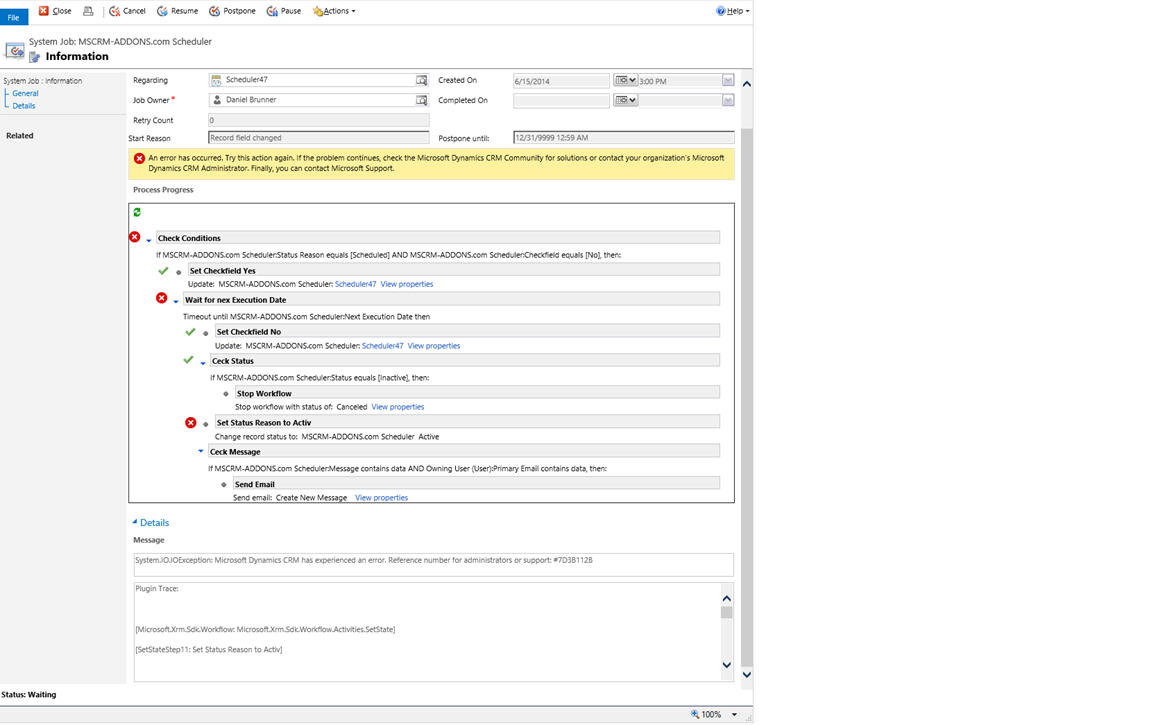Cancel the system job from the toolbar
Image resolution: width=1152 pixels, height=725 pixels.
click(x=127, y=11)
